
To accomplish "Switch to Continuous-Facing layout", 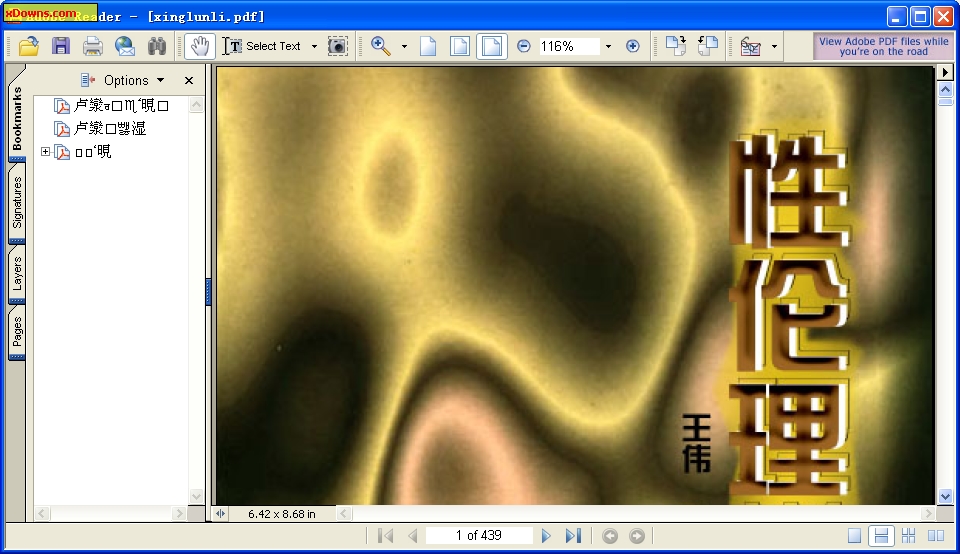I will (909, 536).
